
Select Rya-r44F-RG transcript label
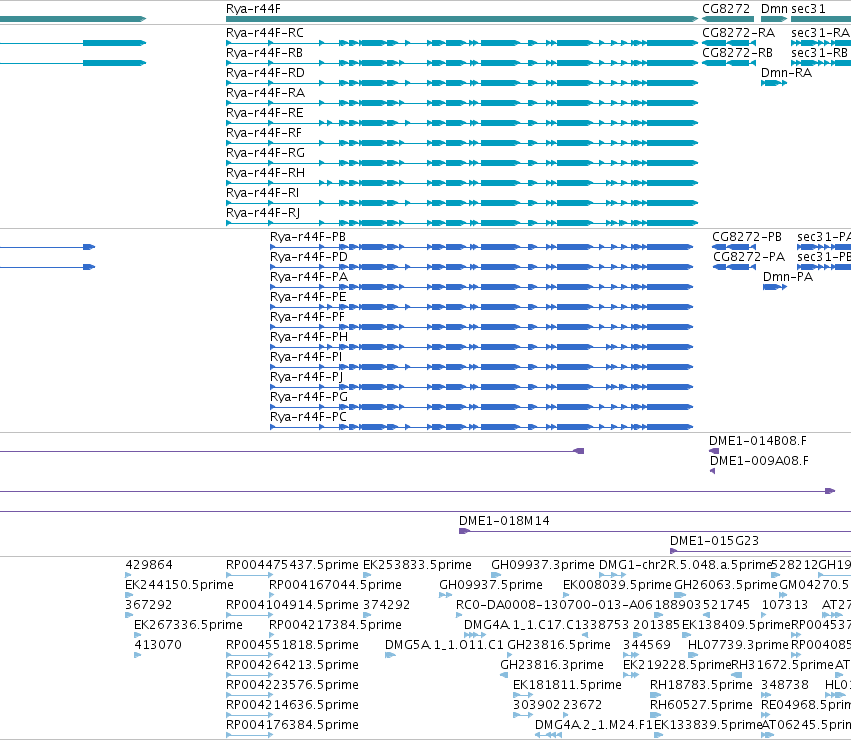point(265,153)
